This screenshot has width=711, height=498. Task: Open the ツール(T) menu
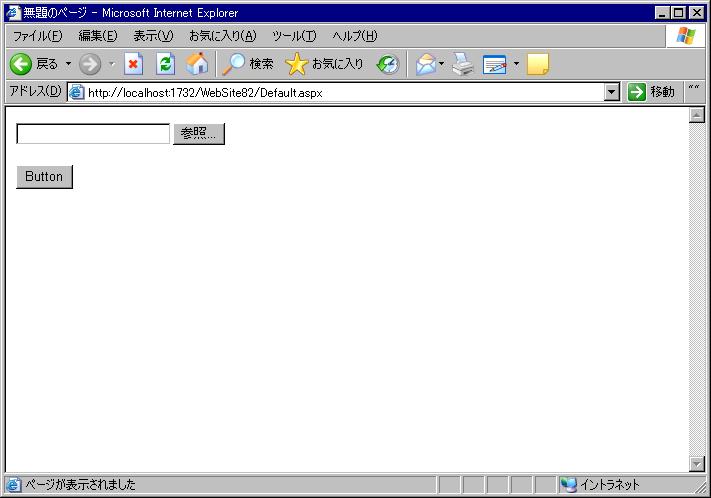294,36
